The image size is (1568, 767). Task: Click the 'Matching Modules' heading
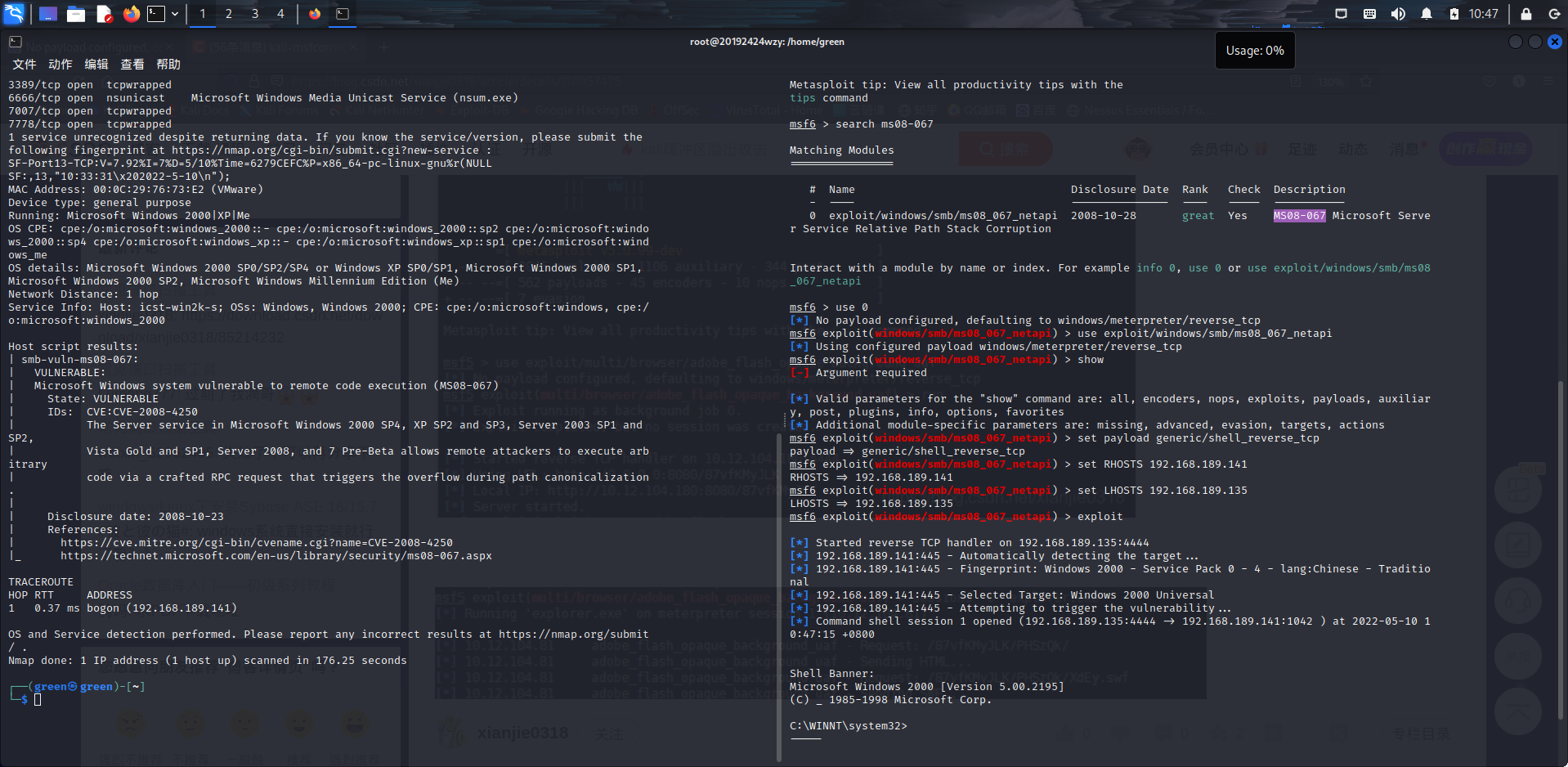(842, 150)
